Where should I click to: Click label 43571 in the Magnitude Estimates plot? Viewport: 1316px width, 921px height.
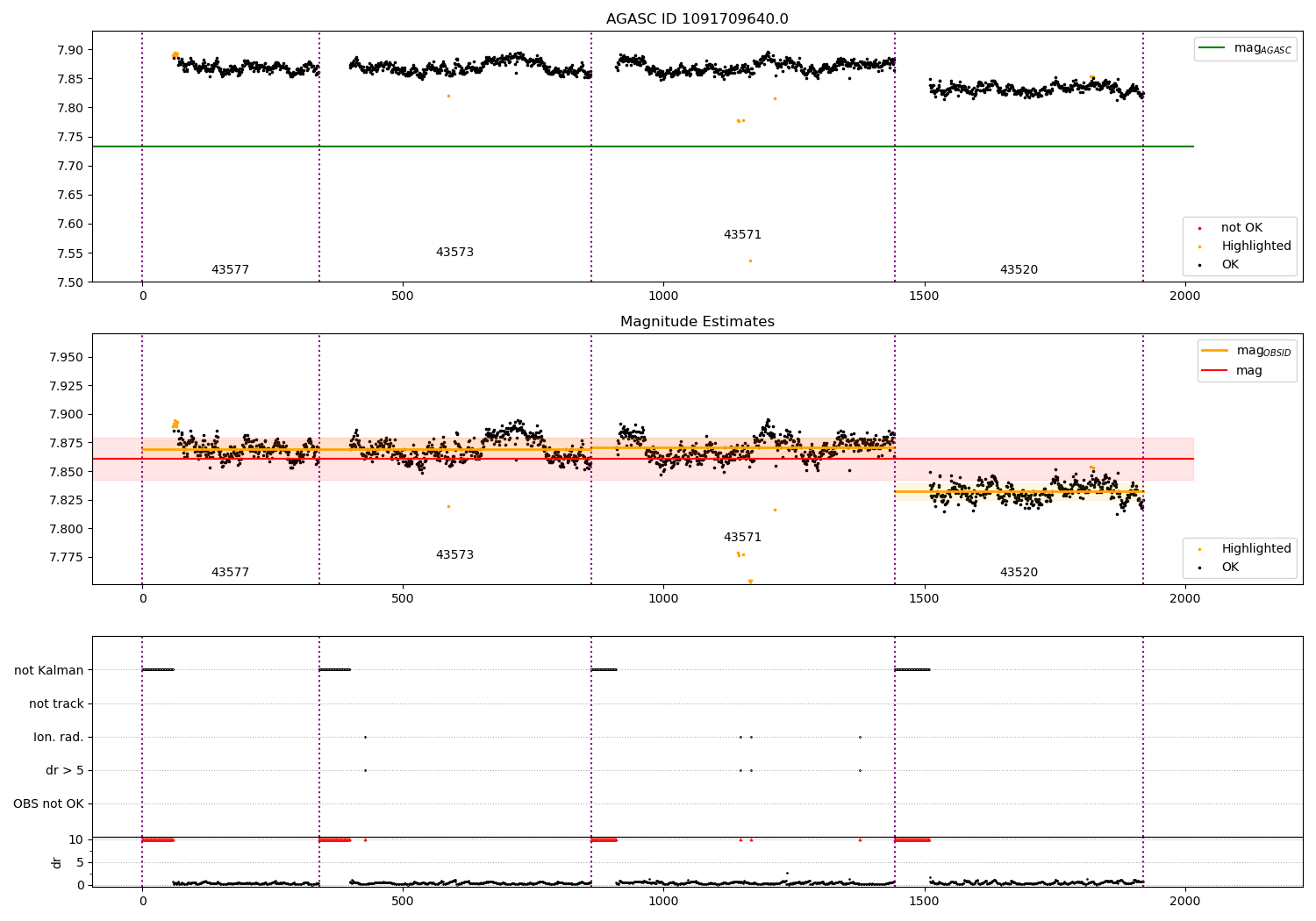[x=742, y=538]
